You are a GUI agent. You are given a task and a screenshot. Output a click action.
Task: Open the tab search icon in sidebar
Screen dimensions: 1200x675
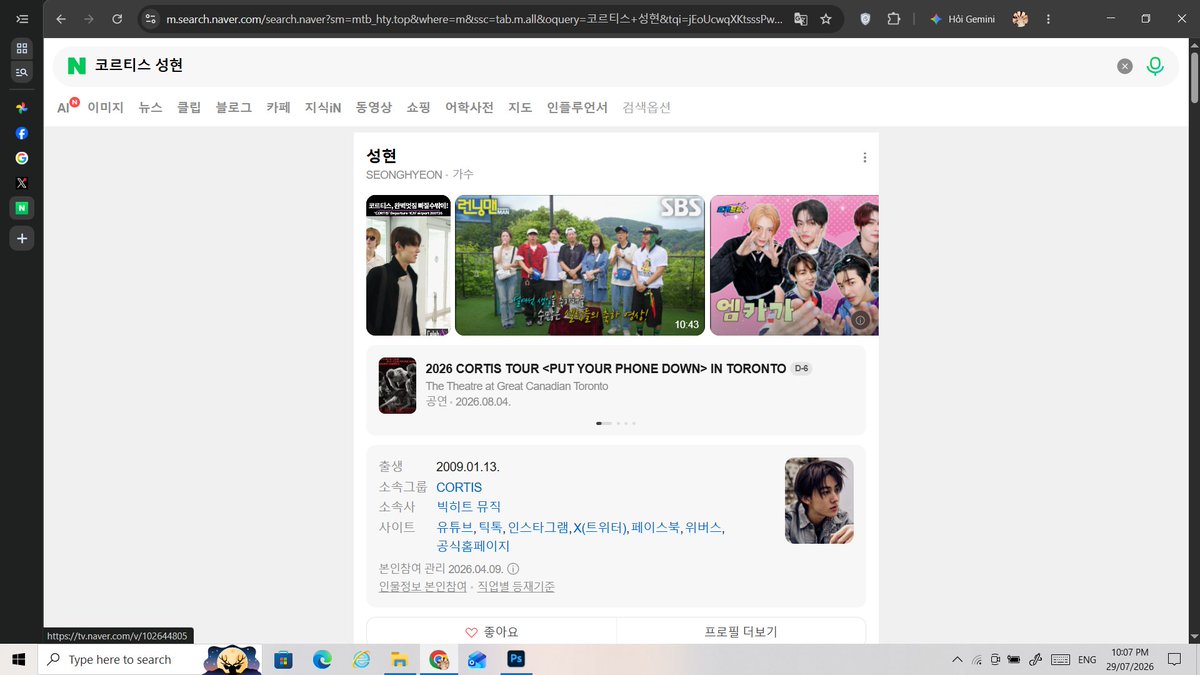(x=22, y=72)
